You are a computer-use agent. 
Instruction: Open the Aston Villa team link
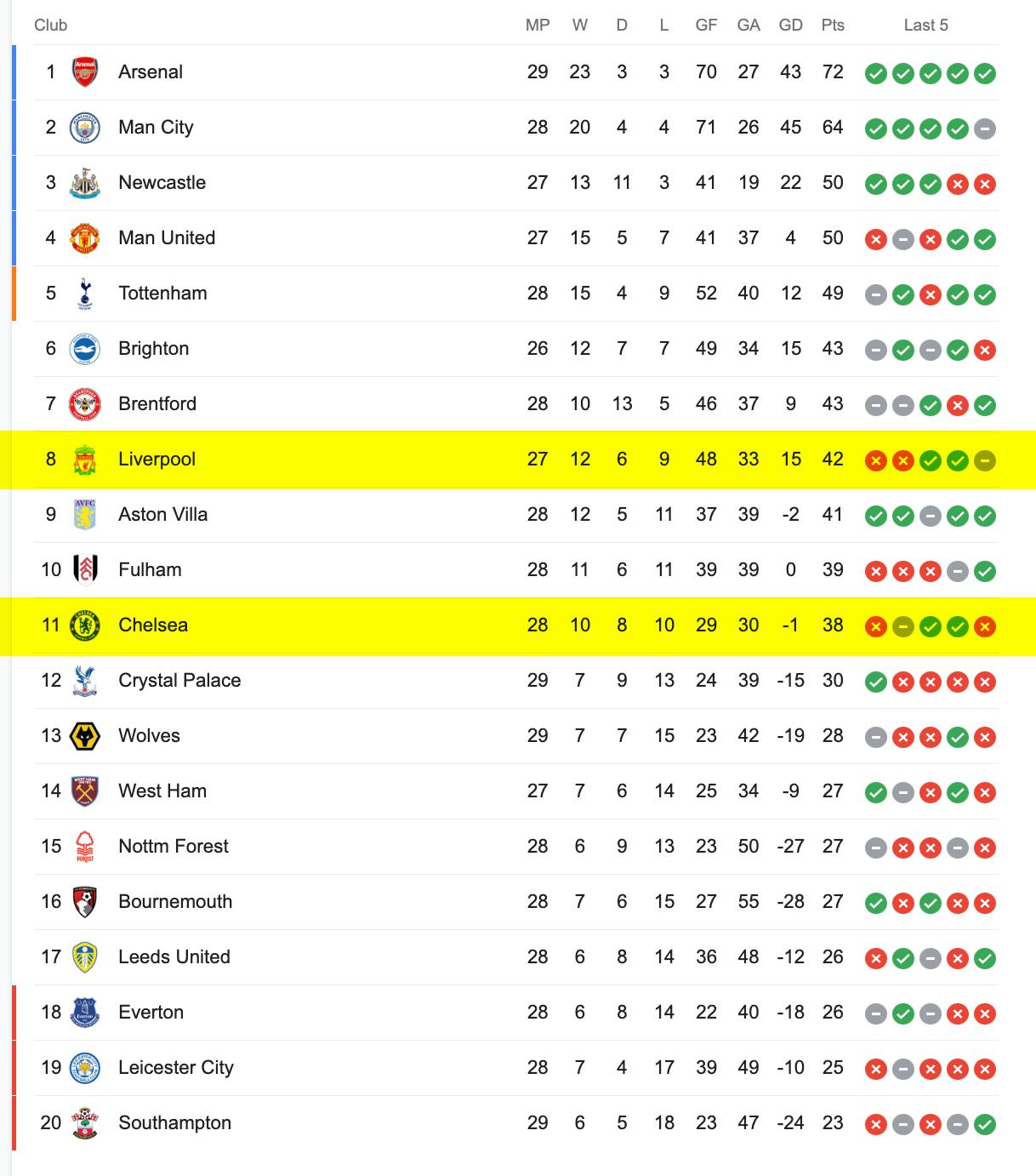(x=163, y=514)
